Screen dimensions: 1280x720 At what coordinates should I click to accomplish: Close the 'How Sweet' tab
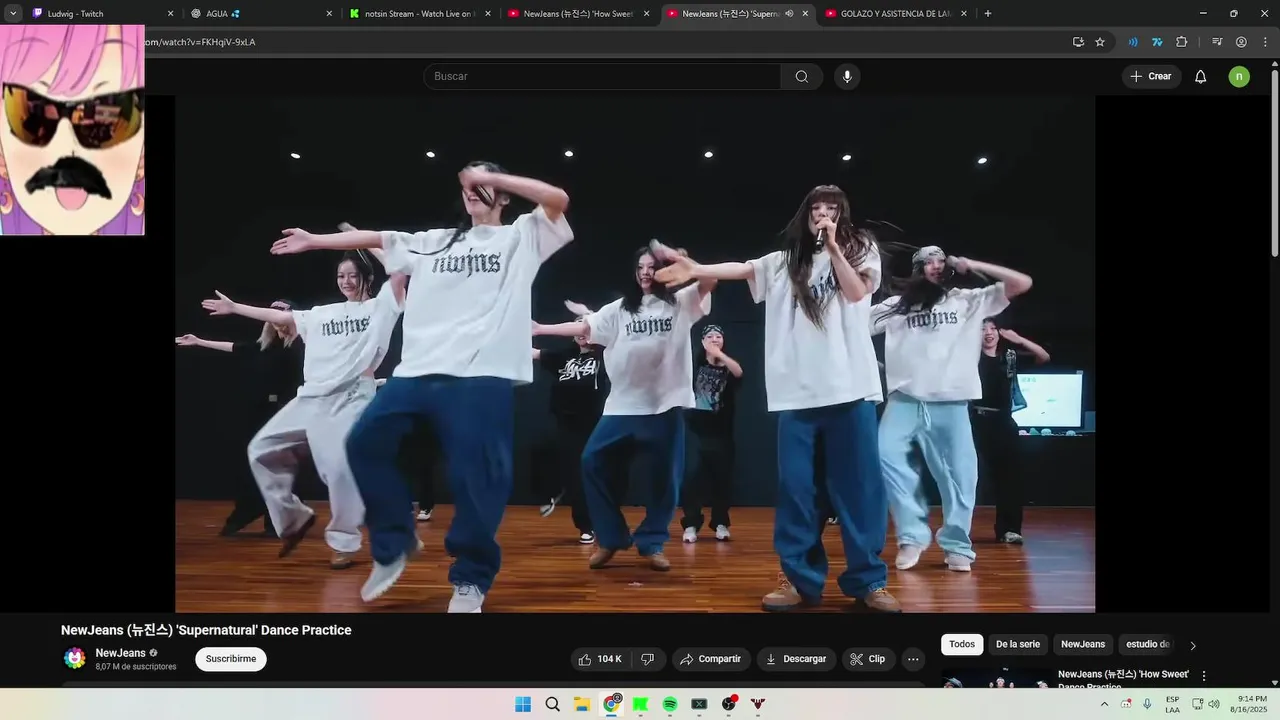coord(646,14)
